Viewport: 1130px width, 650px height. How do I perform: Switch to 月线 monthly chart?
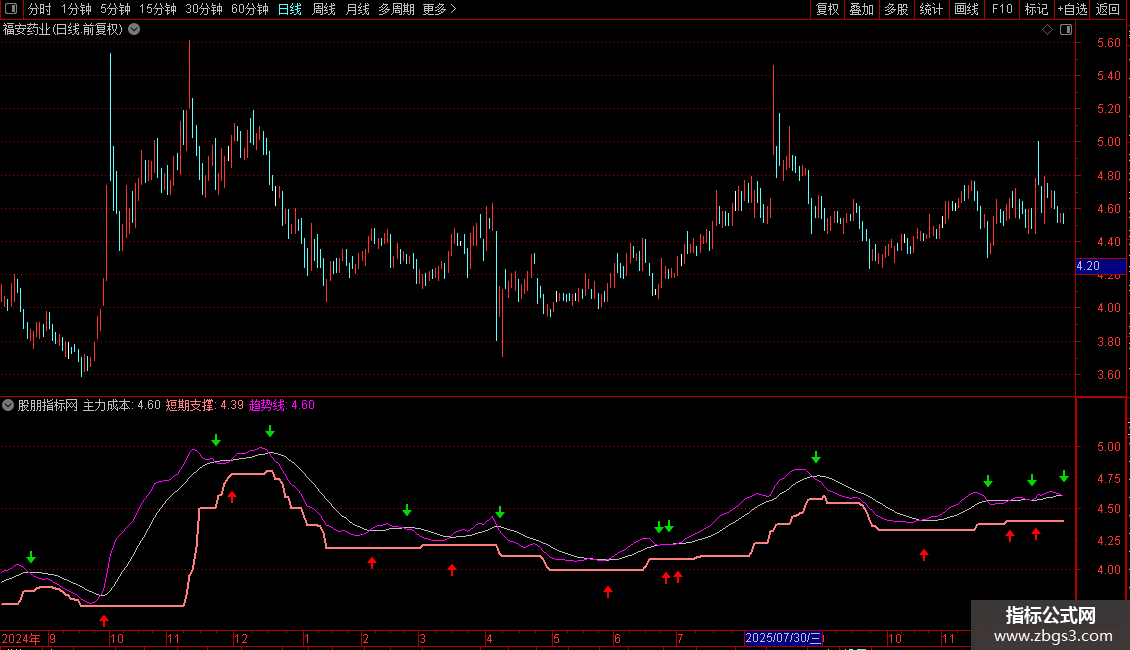[x=357, y=9]
